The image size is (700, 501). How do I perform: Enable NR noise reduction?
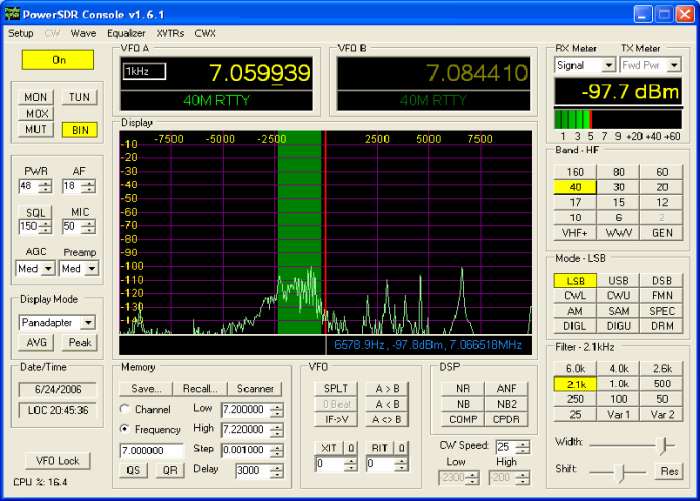tap(462, 388)
